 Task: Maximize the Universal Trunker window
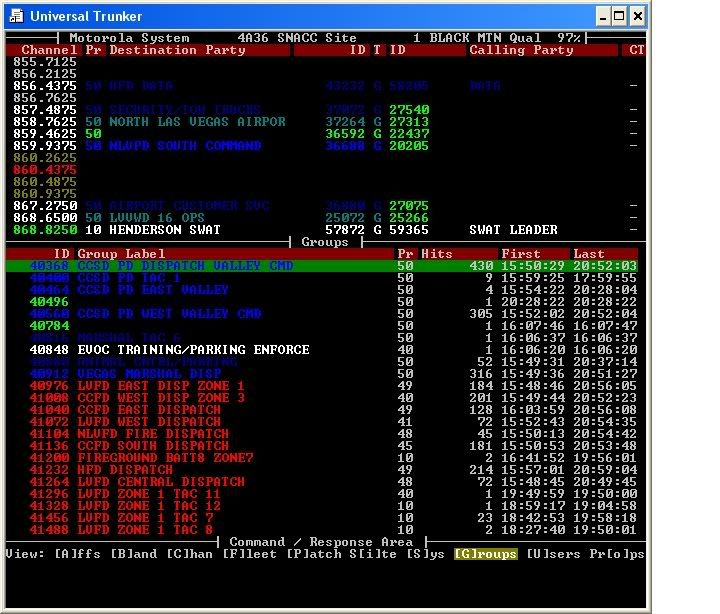[x=619, y=17]
